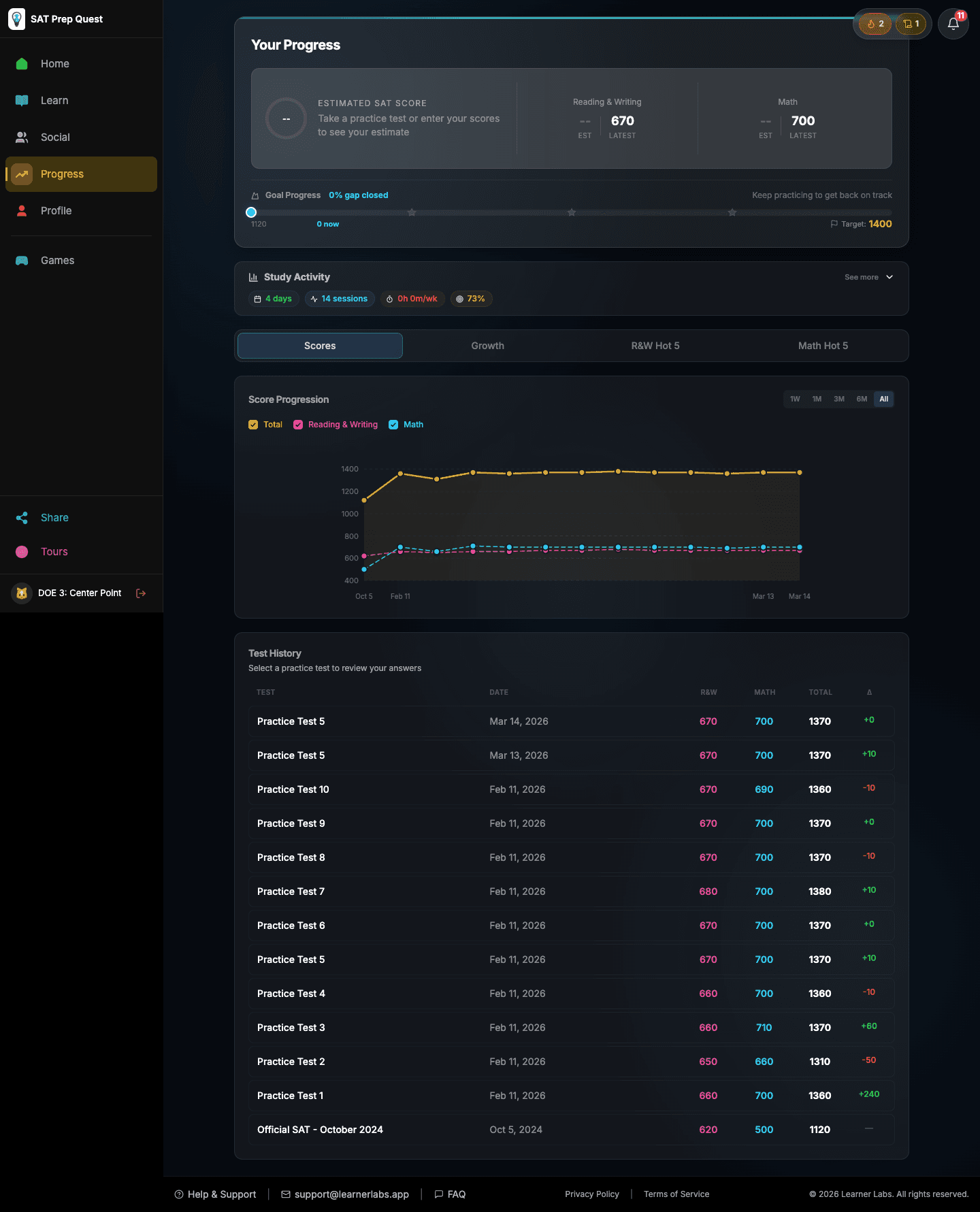Click the SAT Prep Quest logo icon
This screenshot has height=1212, width=980.
(x=16, y=19)
